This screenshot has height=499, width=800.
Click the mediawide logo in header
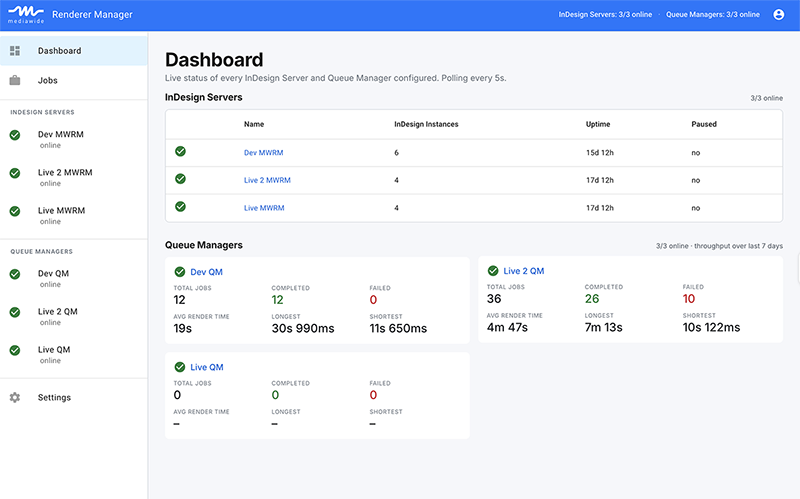point(26,14)
